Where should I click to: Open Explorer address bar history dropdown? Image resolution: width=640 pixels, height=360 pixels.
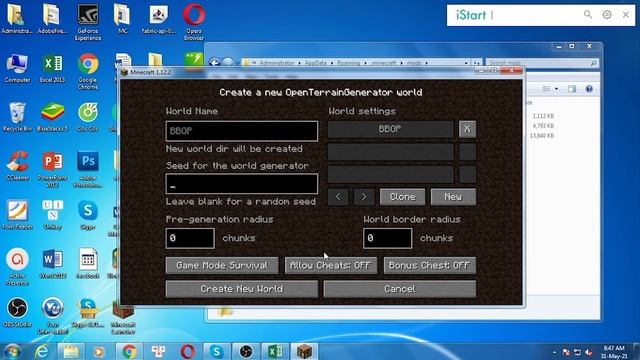[x=466, y=63]
